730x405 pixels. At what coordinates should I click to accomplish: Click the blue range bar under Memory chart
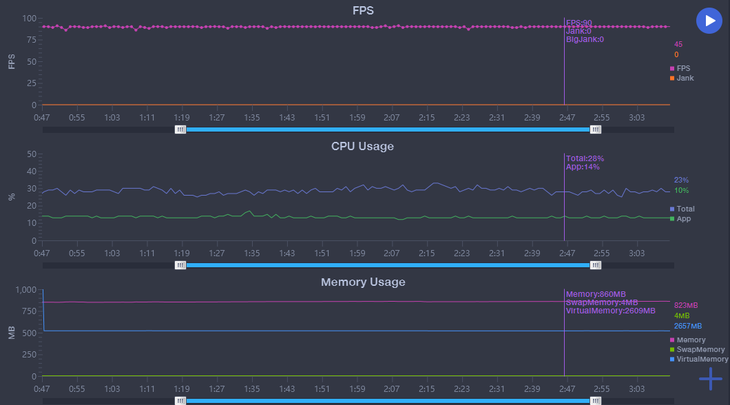pos(388,400)
